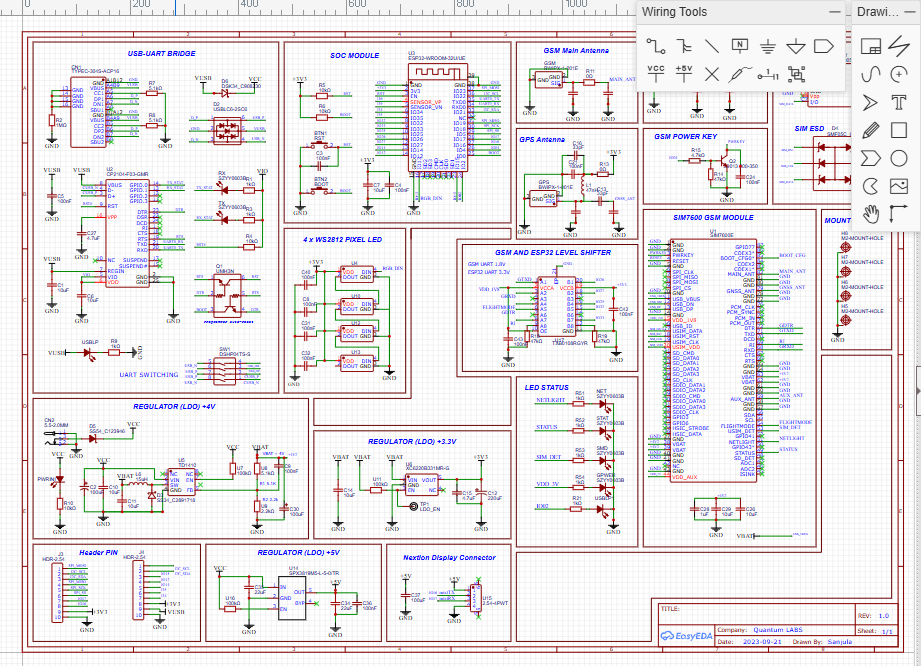The height and width of the screenshot is (666, 921).
Task: Select the Wire tool in Wiring Tools
Action: (x=656, y=46)
